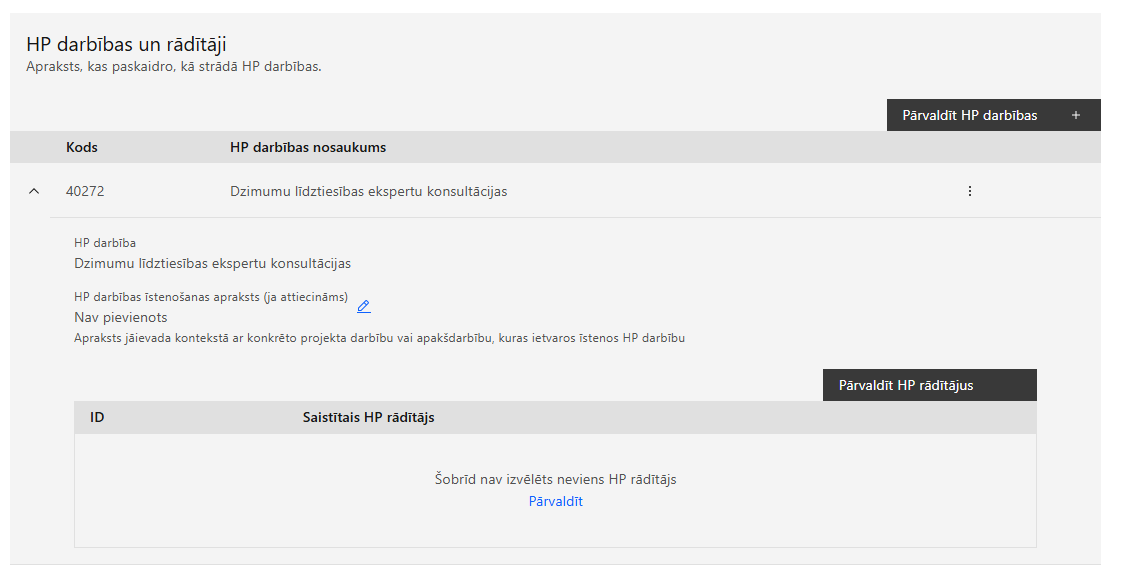This screenshot has height=577, width=1122.
Task: Collapse the expanded 40272 row chevron
Action: pos(34,191)
